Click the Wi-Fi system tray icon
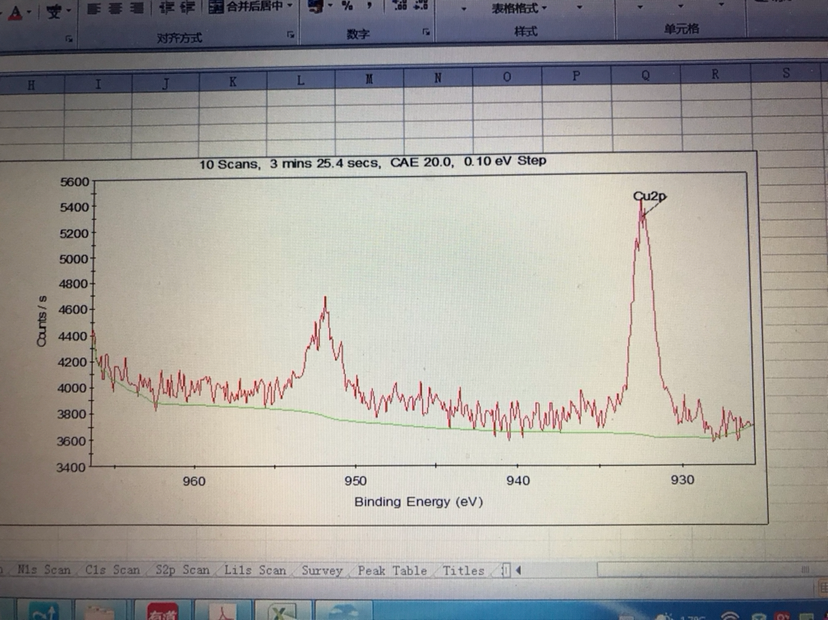Viewport: 828px width, 620px height. [x=729, y=616]
